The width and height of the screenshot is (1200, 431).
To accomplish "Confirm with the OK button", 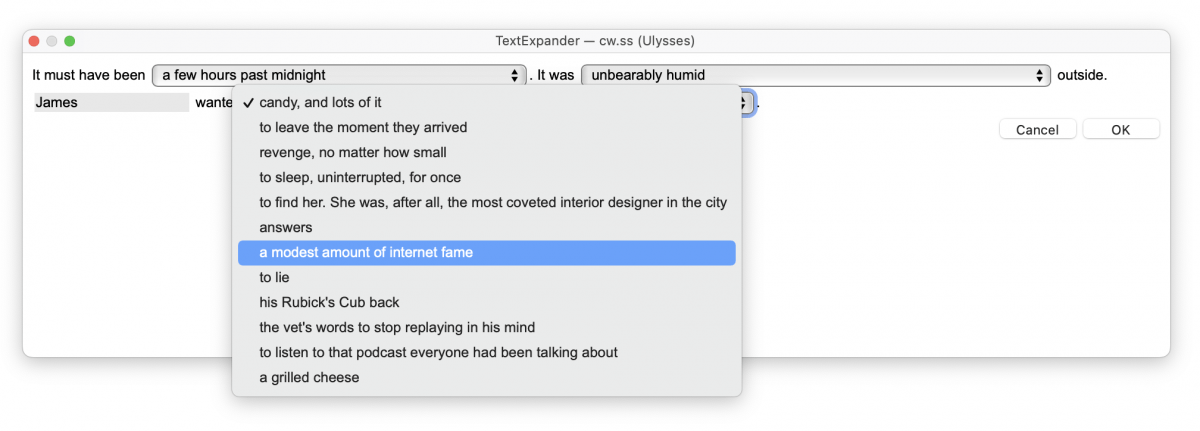I will point(1121,129).
